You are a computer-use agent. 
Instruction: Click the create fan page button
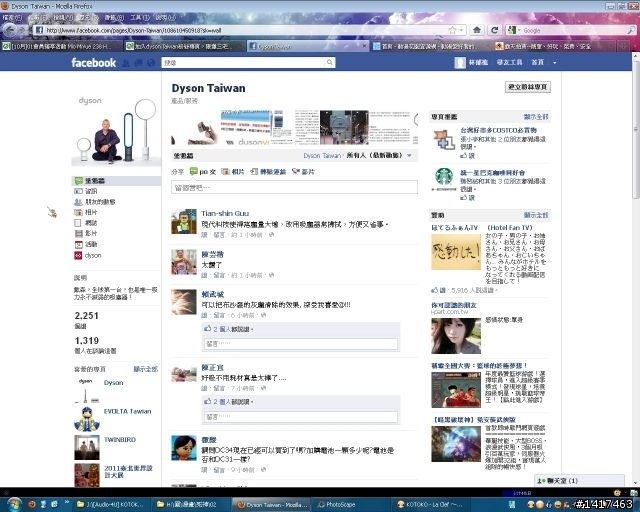(x=528, y=87)
